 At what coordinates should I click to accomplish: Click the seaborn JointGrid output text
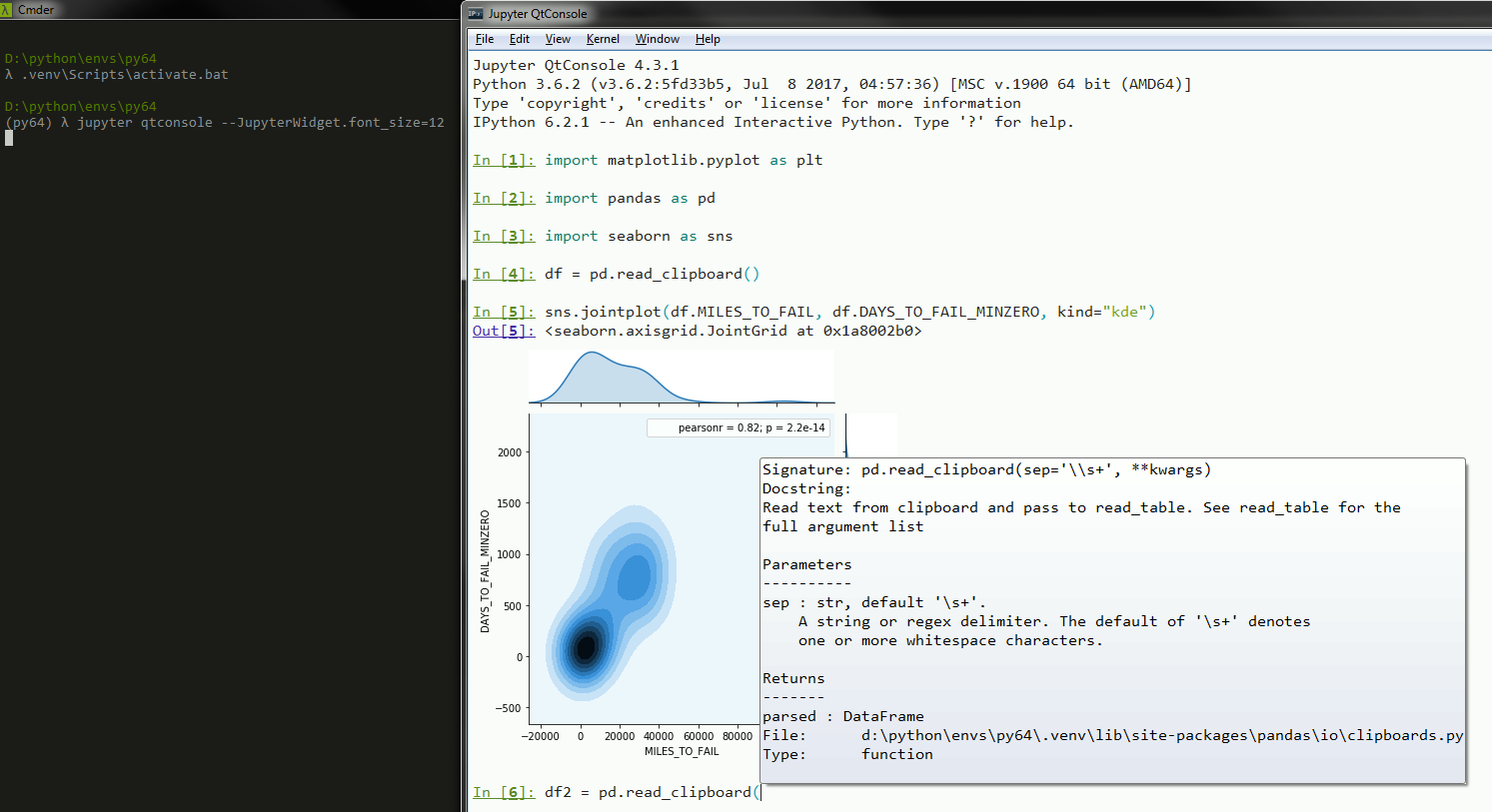coord(734,331)
